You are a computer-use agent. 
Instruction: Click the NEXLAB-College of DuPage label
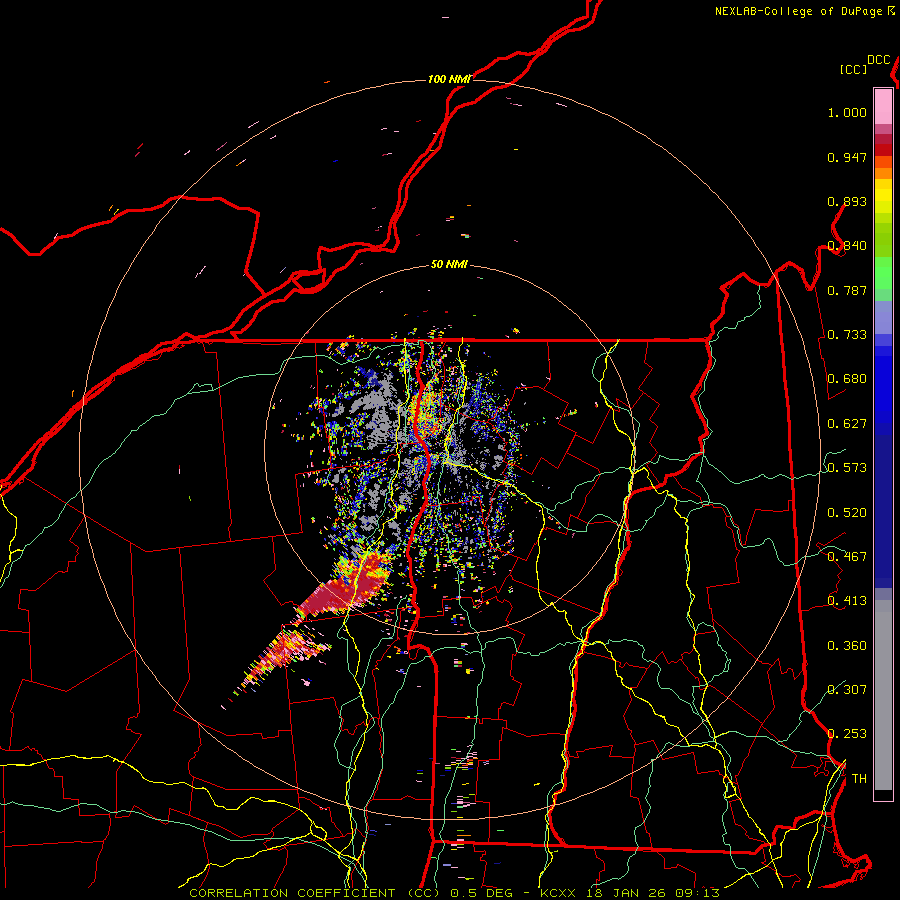(x=798, y=11)
